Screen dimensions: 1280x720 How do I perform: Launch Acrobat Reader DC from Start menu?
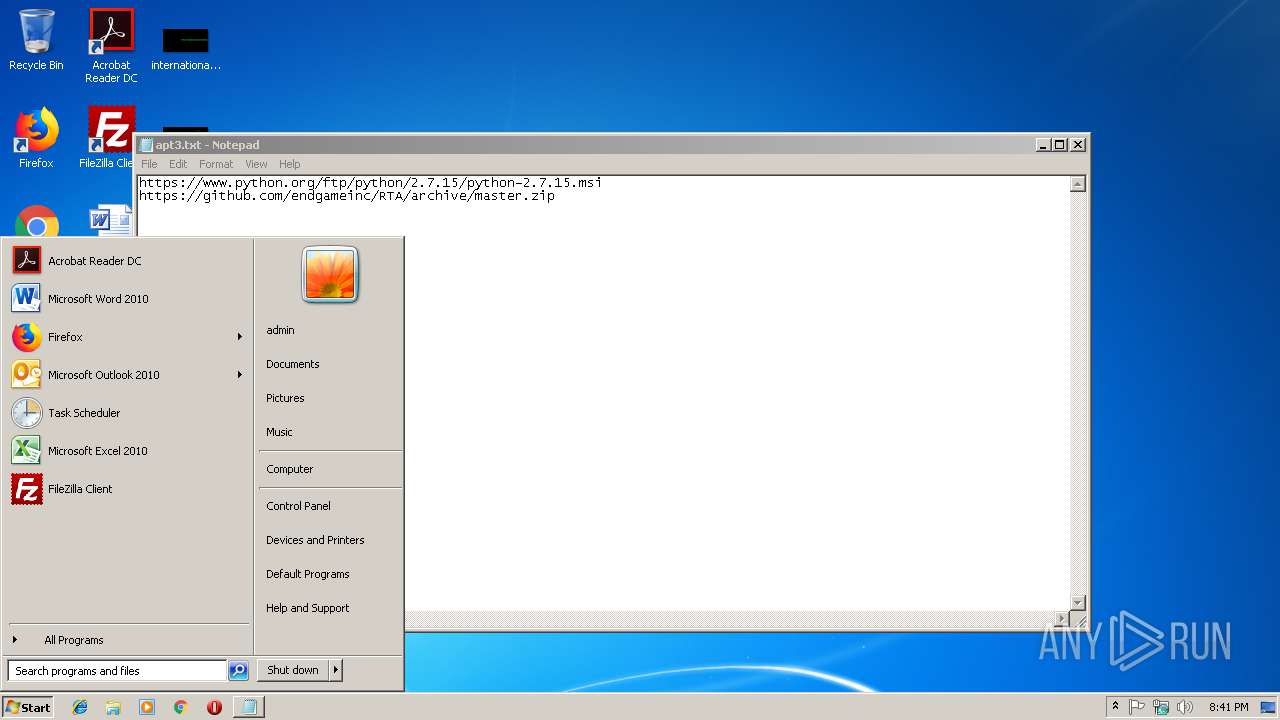pyautogui.click(x=127, y=261)
